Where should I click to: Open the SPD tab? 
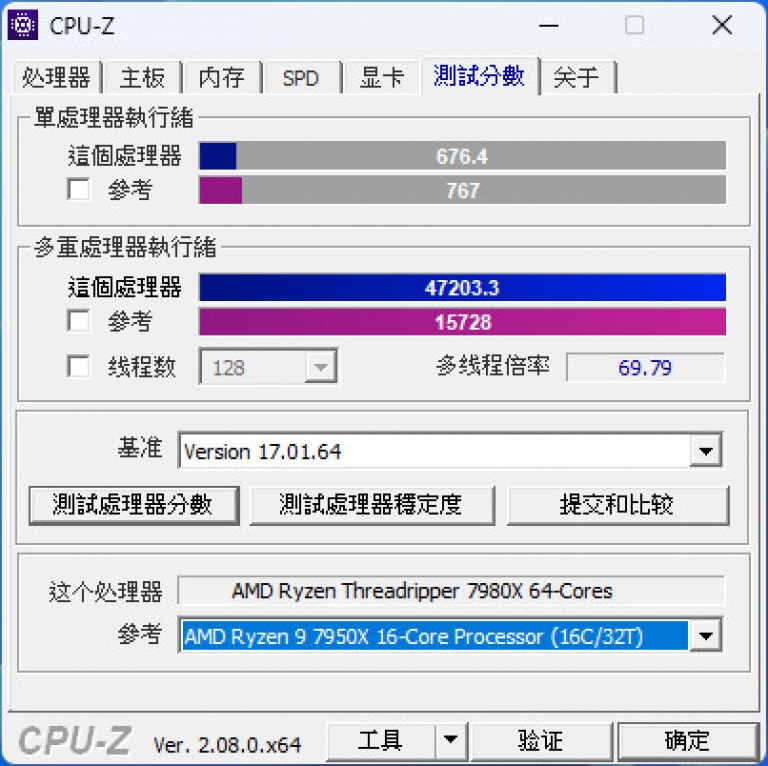point(301,77)
